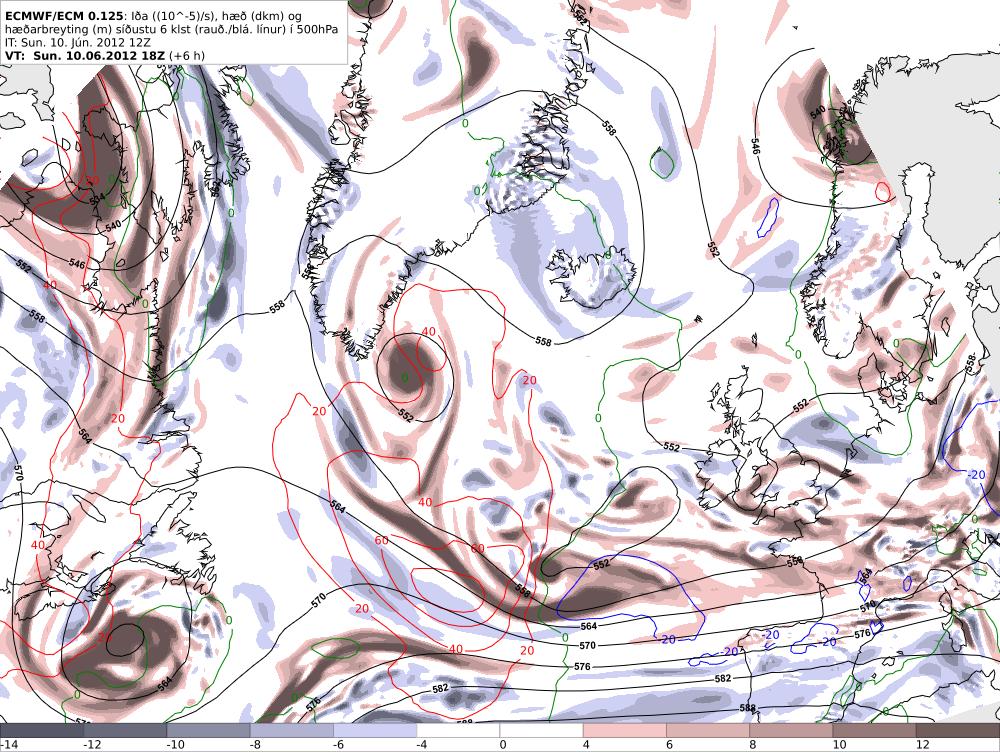Click the colorbar swatch between 8 and 10

pyautogui.click(x=791, y=730)
